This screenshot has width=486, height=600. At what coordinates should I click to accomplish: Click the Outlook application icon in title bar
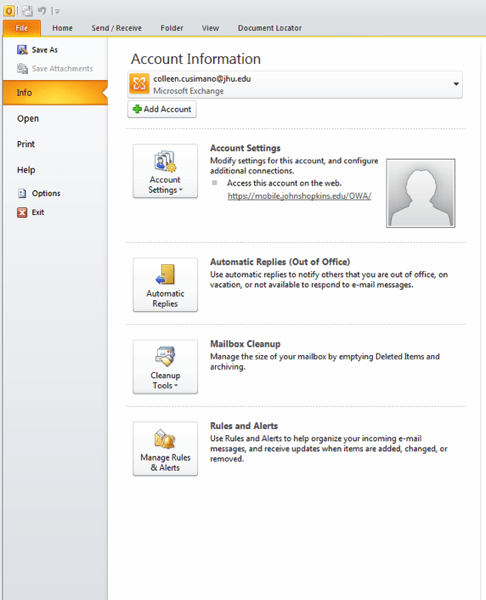(x=8, y=11)
